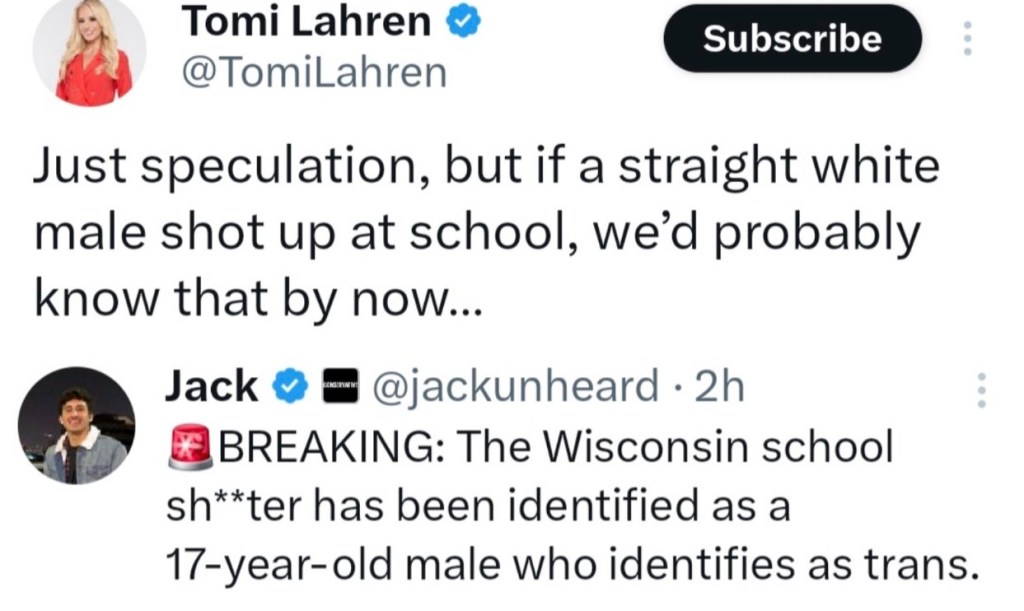Open the @jackunheard handle
Image resolution: width=1024 pixels, height=611 pixels.
coord(514,385)
